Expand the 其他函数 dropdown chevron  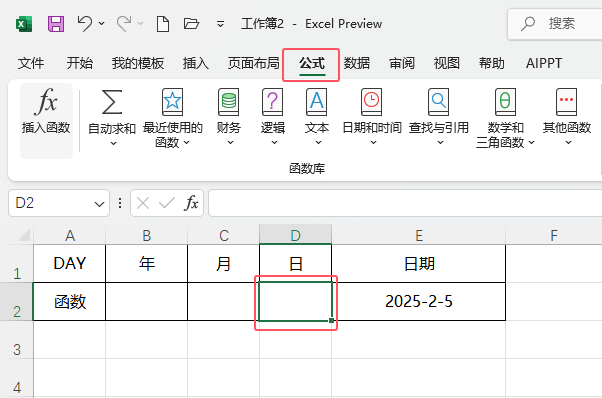coord(568,143)
